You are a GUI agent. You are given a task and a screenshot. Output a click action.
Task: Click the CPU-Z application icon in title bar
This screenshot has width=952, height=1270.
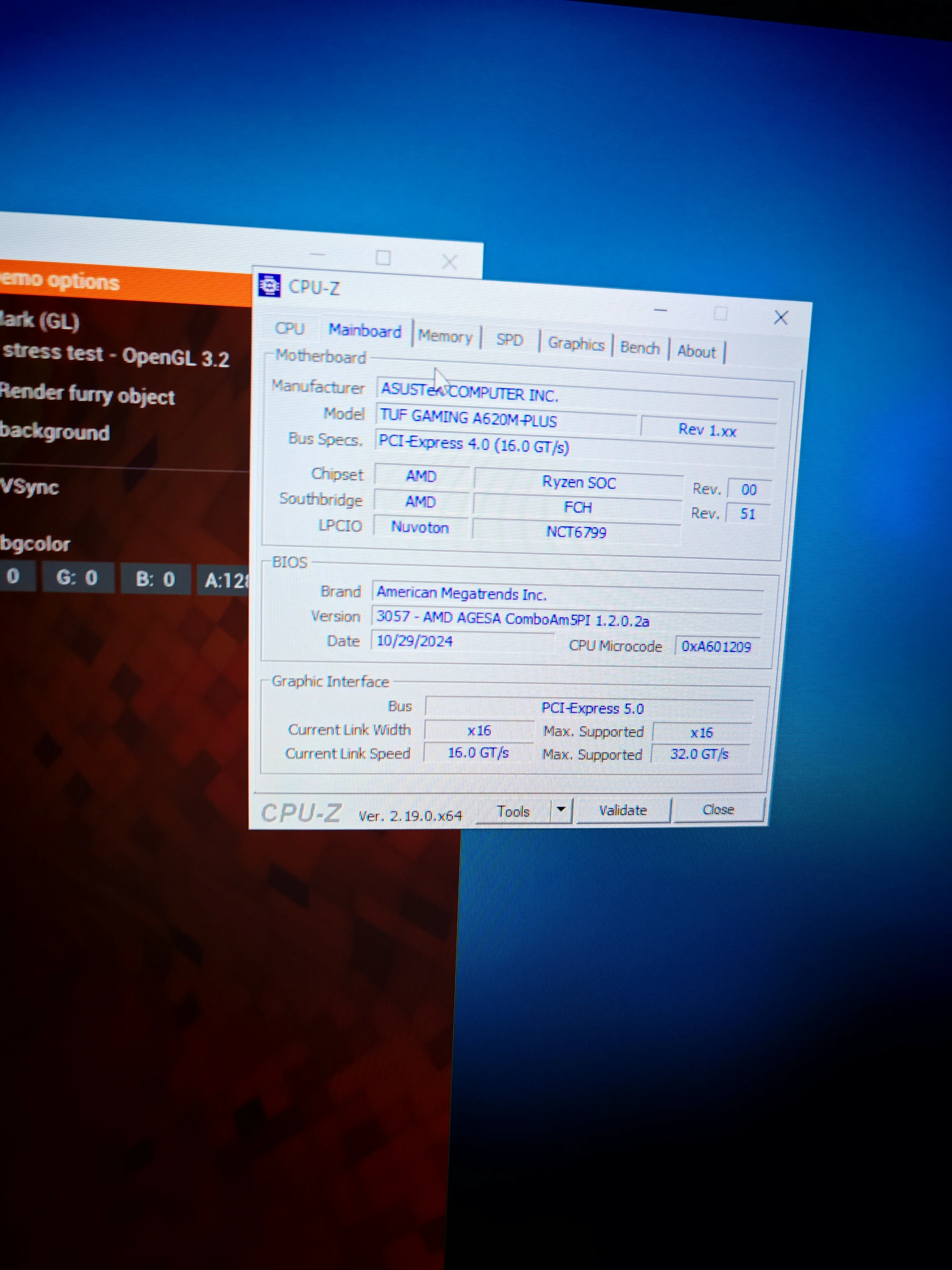pyautogui.click(x=269, y=285)
